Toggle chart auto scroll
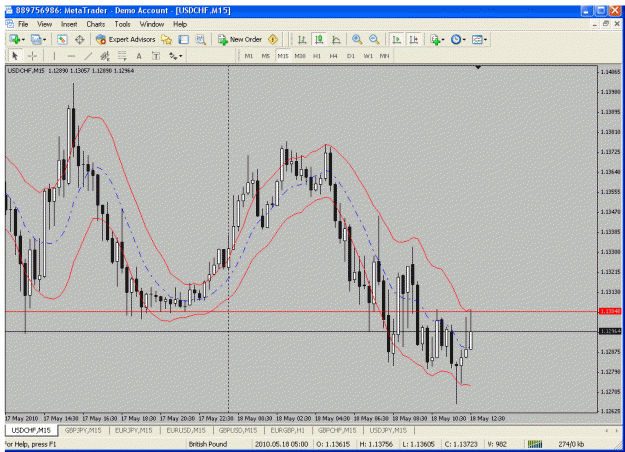Image resolution: width=625 pixels, height=452 pixels. coord(397,39)
